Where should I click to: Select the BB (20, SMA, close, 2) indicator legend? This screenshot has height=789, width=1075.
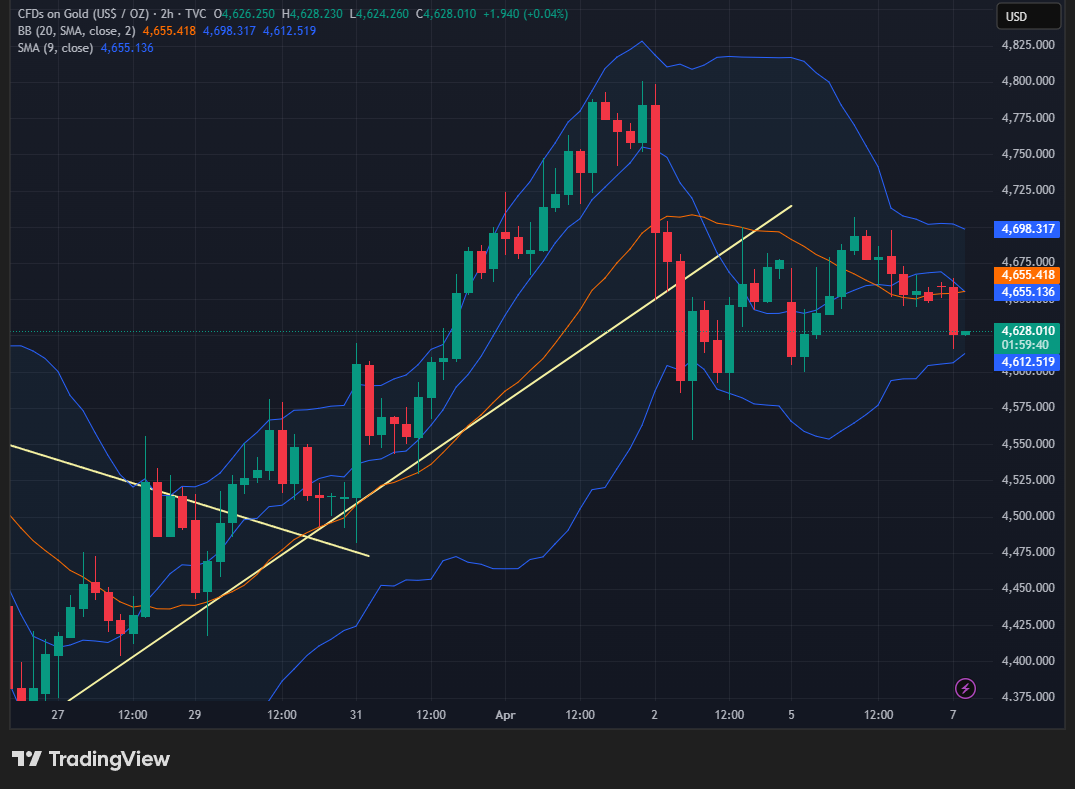point(78,31)
